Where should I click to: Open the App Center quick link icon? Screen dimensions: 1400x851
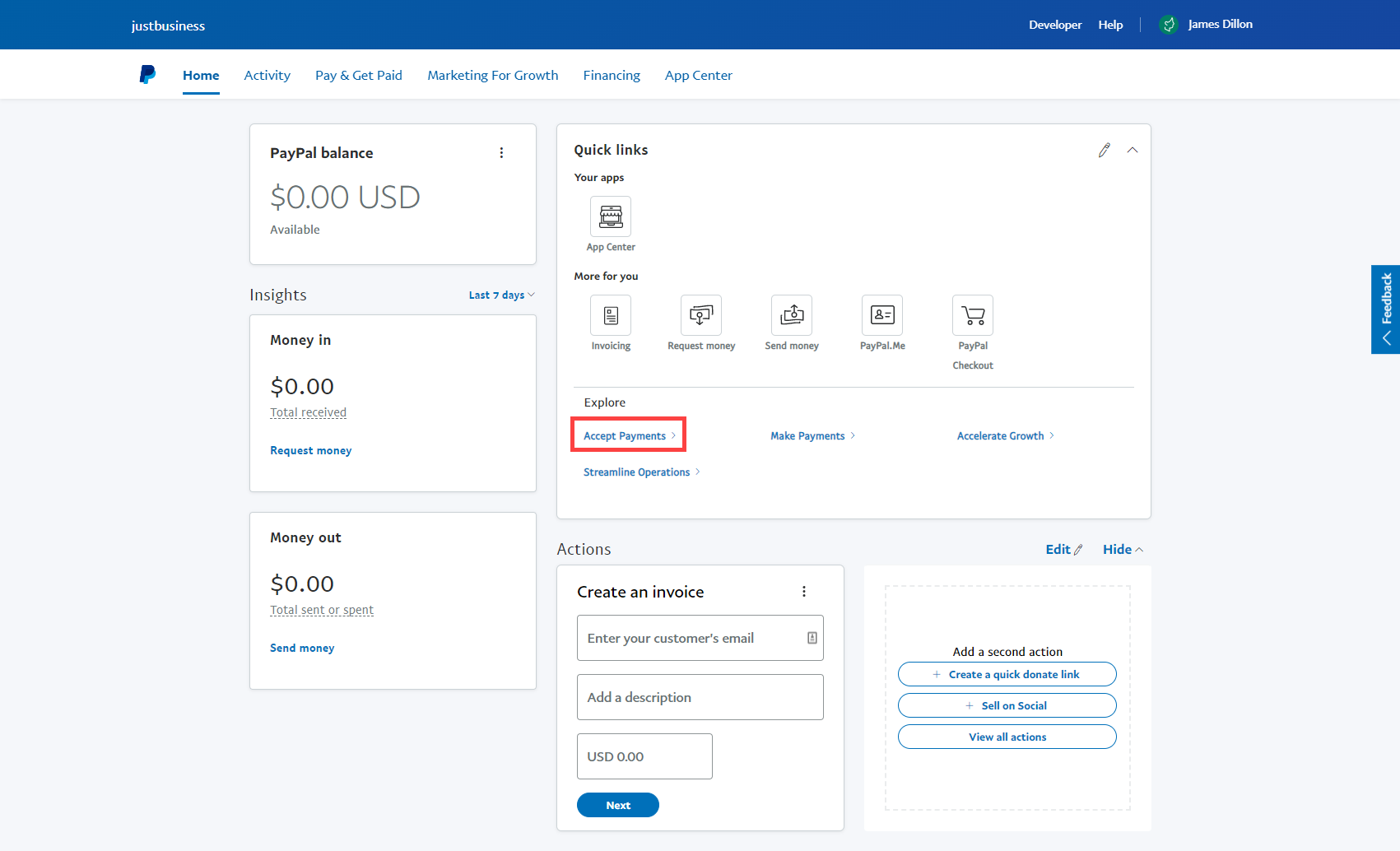[611, 216]
